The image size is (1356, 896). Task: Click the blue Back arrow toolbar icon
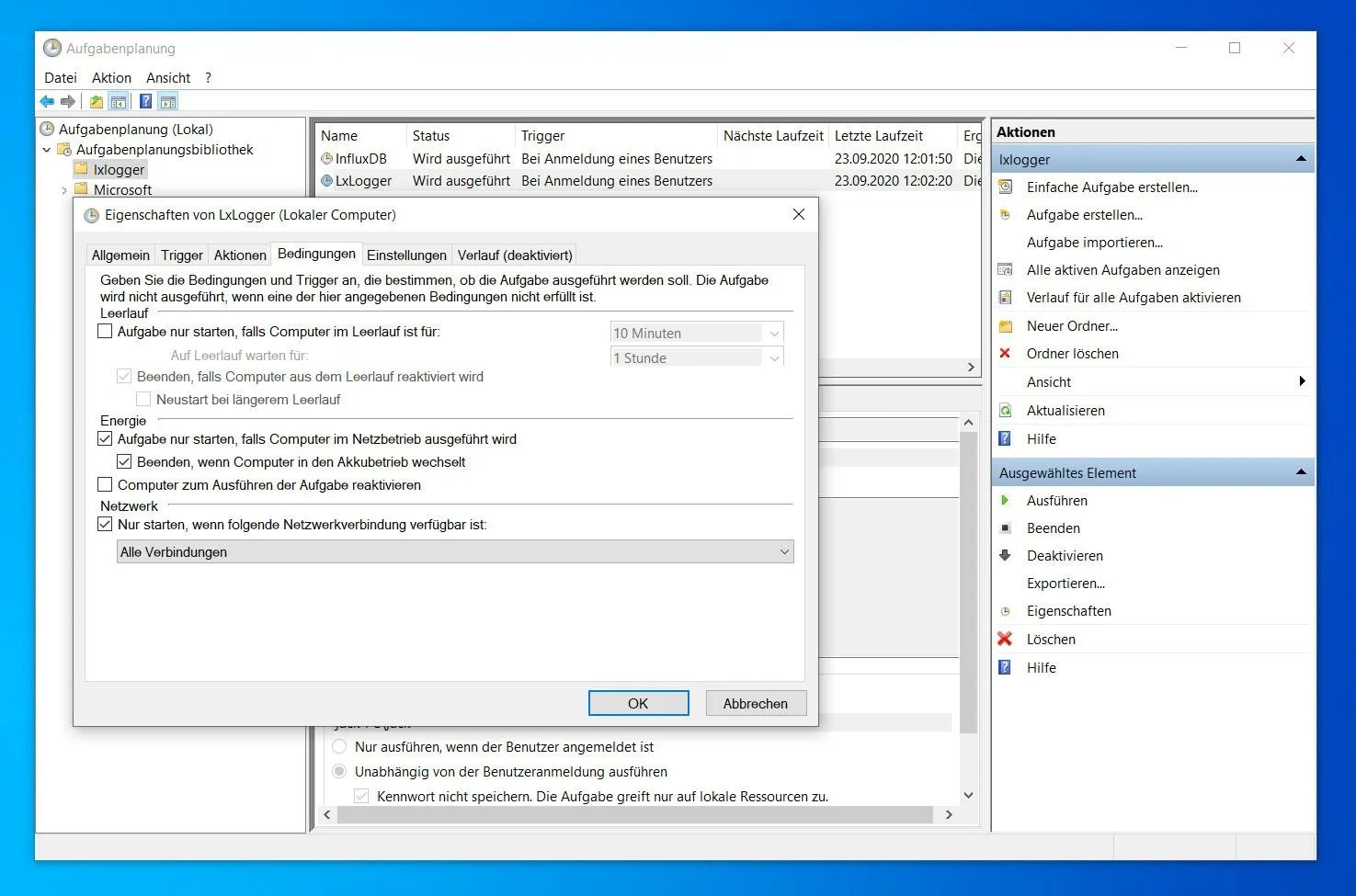click(x=47, y=101)
